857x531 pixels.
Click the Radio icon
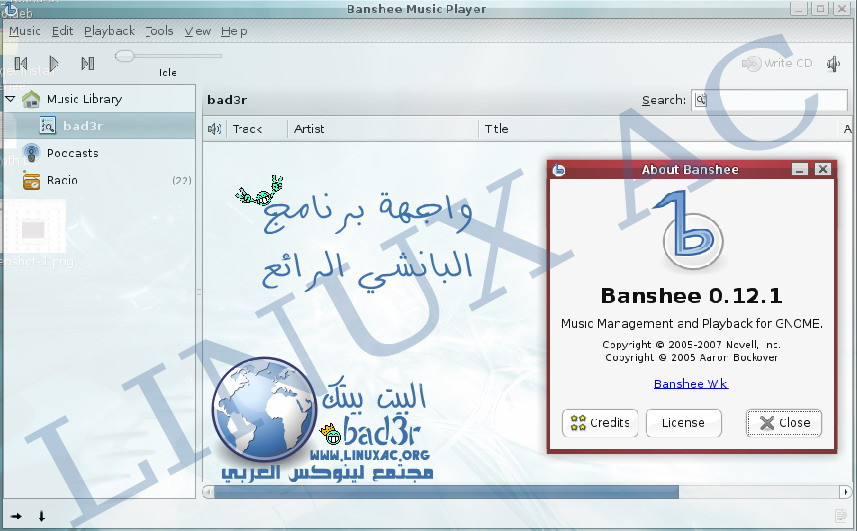pos(31,180)
